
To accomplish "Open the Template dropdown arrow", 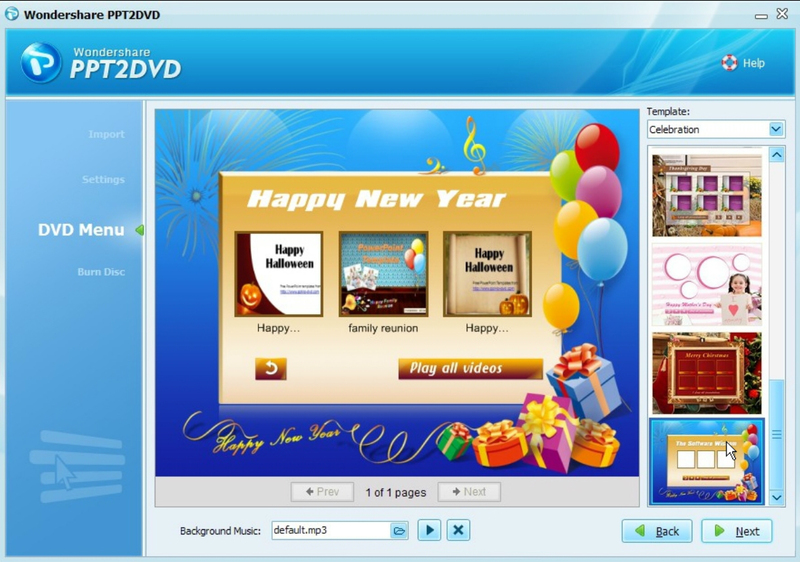I will tap(776, 130).
